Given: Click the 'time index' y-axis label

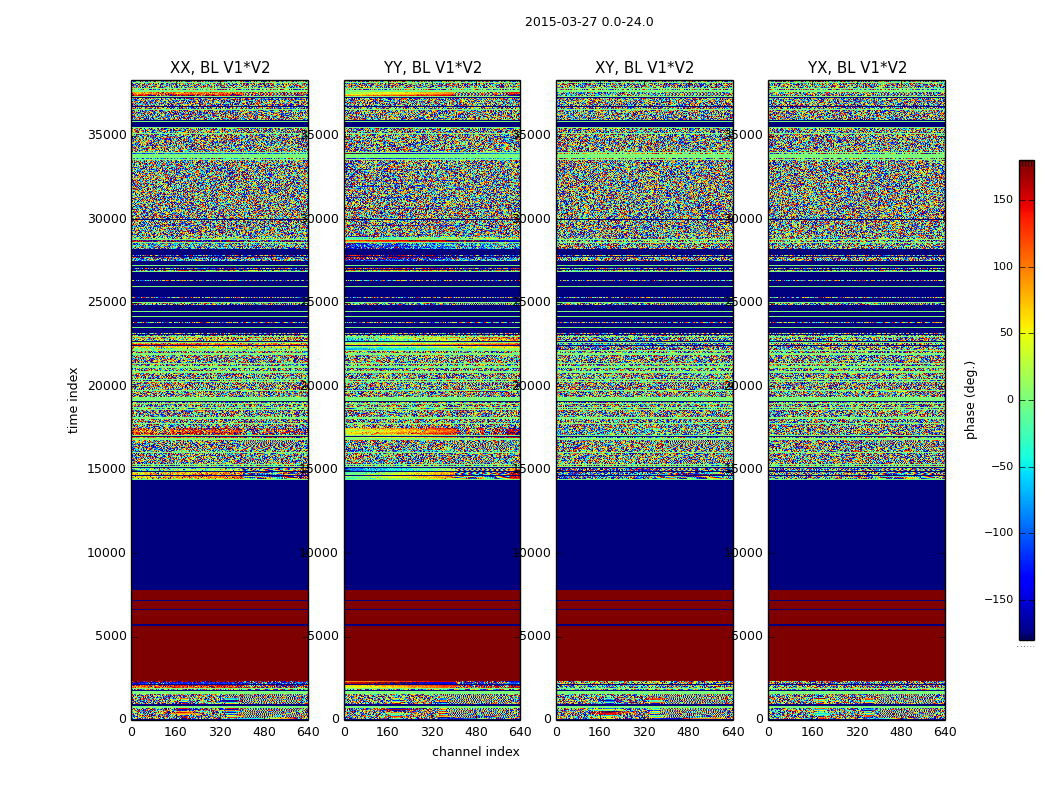Looking at the screenshot, I should click(x=73, y=400).
